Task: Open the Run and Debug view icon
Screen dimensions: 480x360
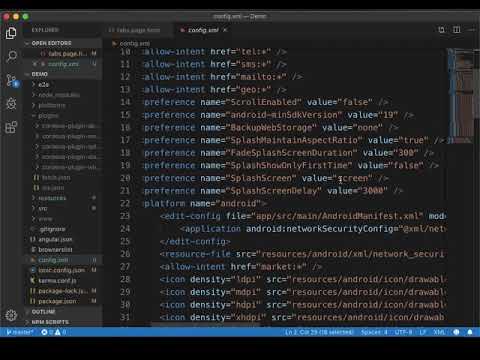Action: pos(11,104)
